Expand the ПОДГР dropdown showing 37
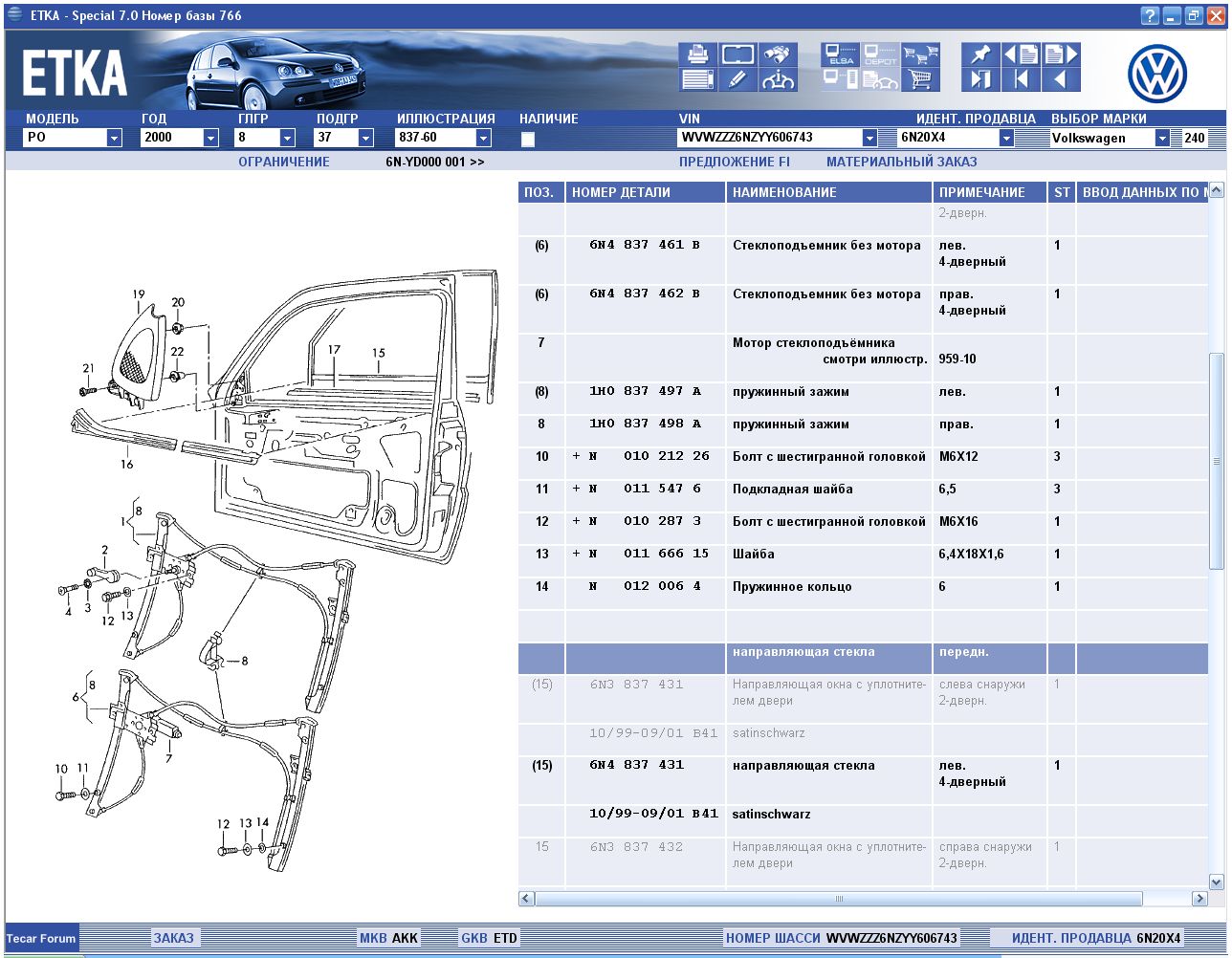Image resolution: width=1232 pixels, height=958 pixels. point(365,138)
